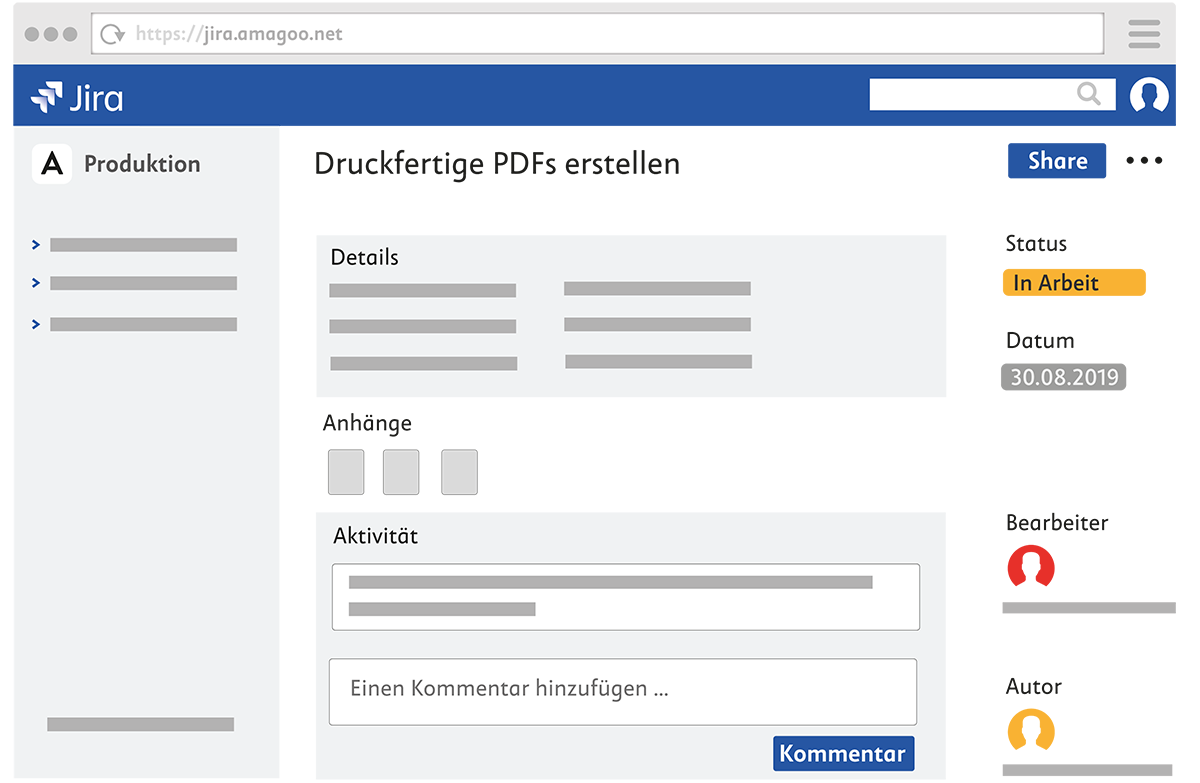The height and width of the screenshot is (783, 1200).
Task: Open the more options ellipsis menu
Action: (1143, 161)
